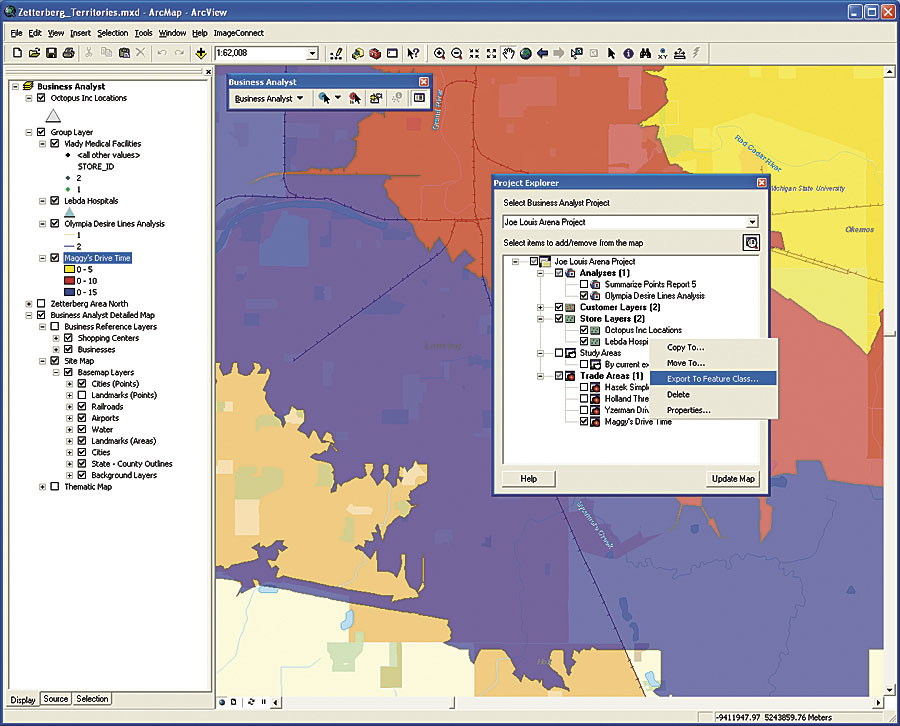Click the red store-pointer icon in Business Analyst toolbar

(x=355, y=99)
